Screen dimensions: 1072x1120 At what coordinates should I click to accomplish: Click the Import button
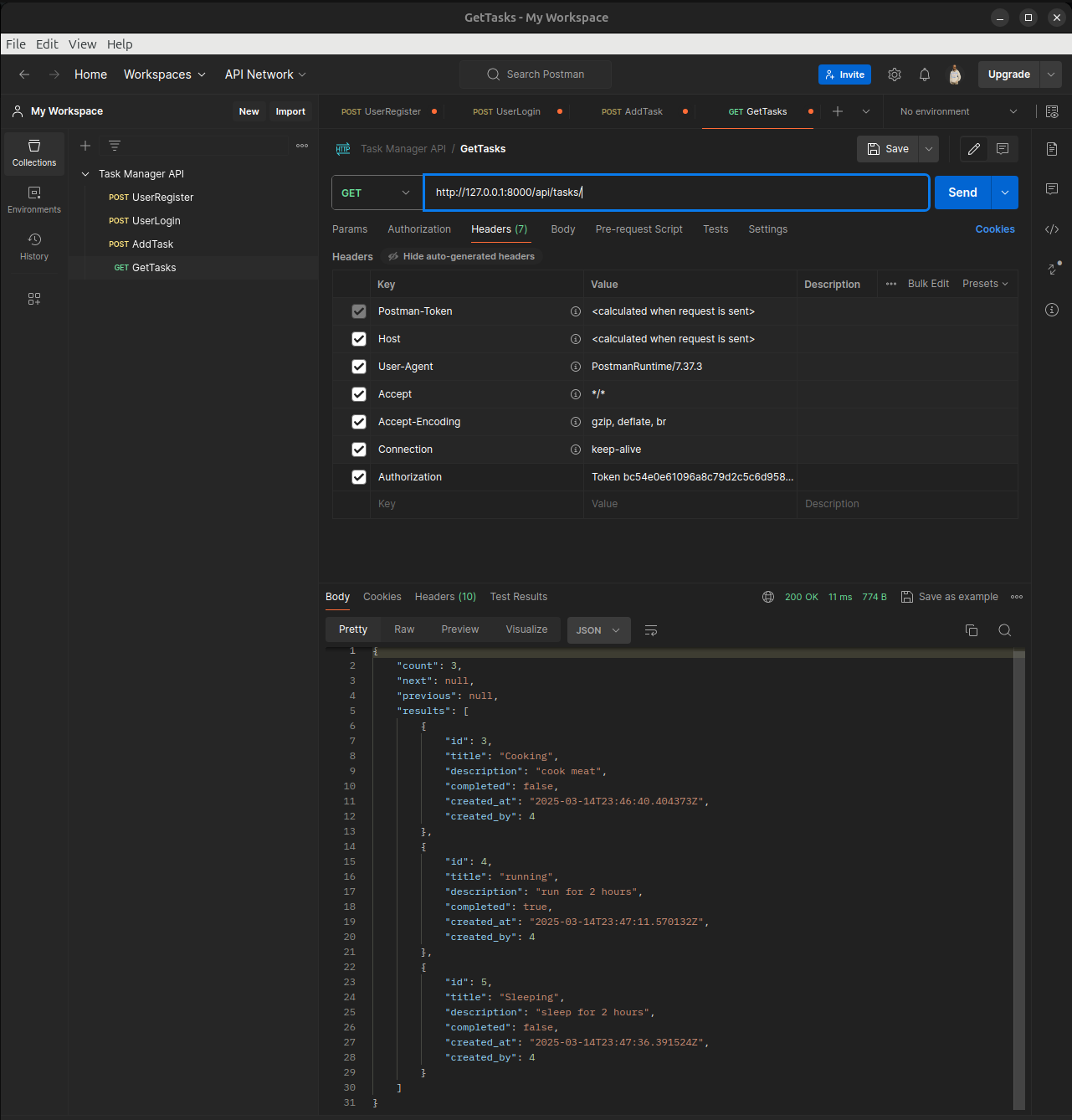(290, 111)
